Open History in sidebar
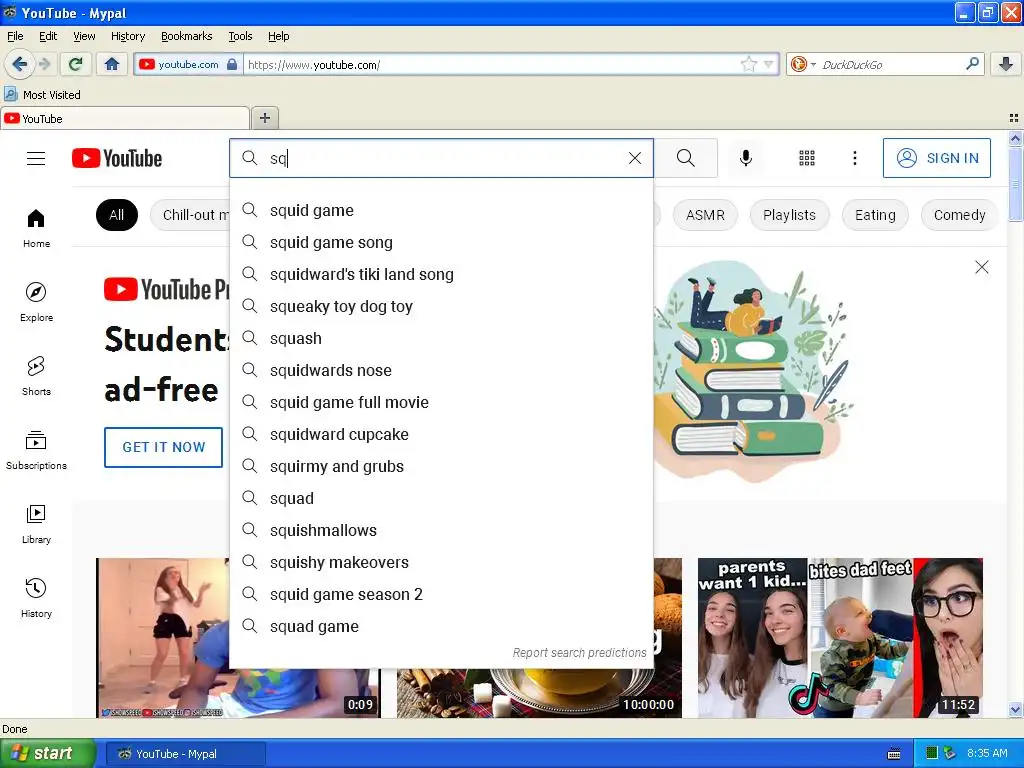 pyautogui.click(x=36, y=598)
